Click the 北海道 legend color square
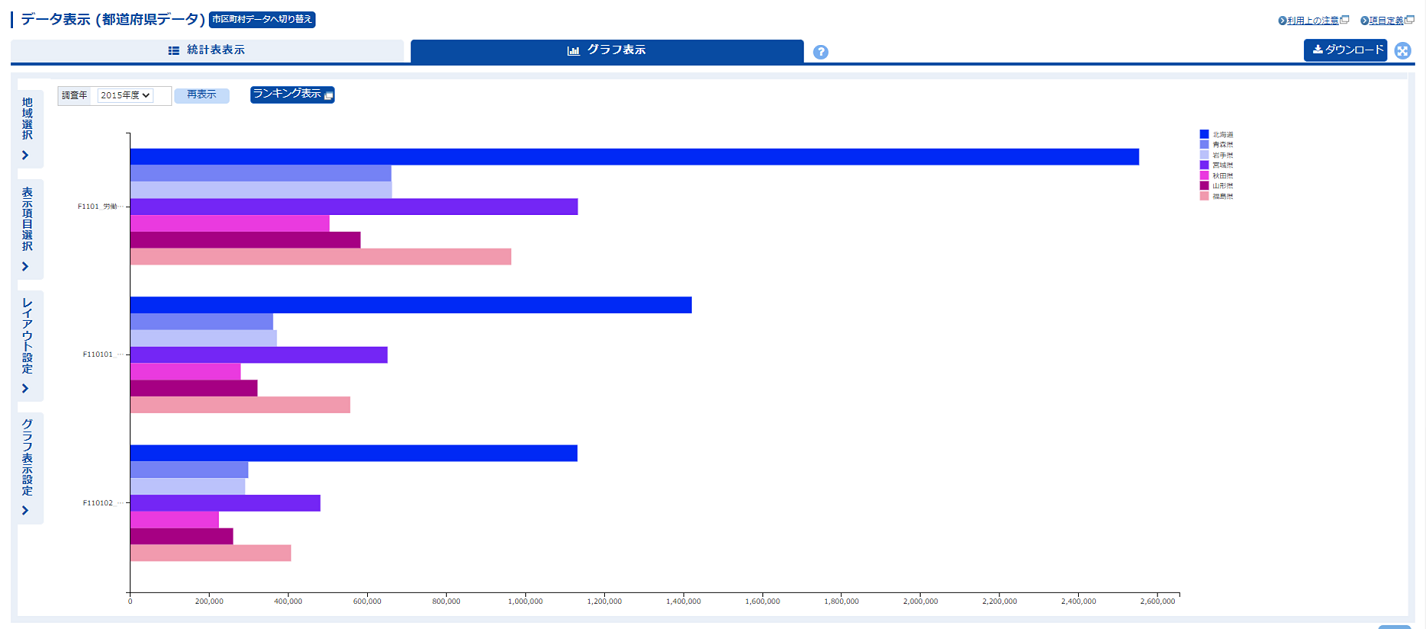 (x=1204, y=134)
